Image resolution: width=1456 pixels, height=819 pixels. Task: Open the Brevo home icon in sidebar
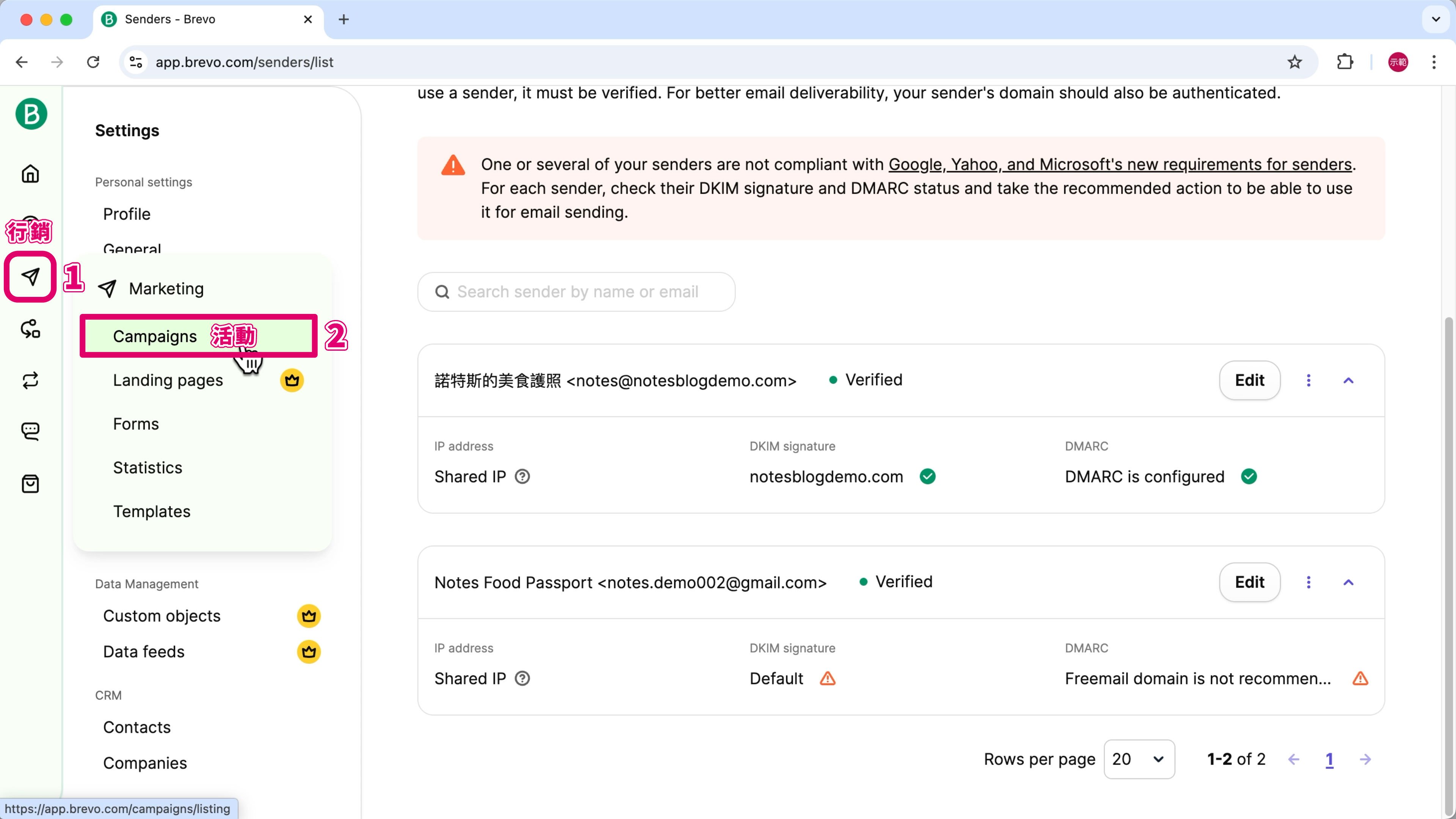point(30,174)
